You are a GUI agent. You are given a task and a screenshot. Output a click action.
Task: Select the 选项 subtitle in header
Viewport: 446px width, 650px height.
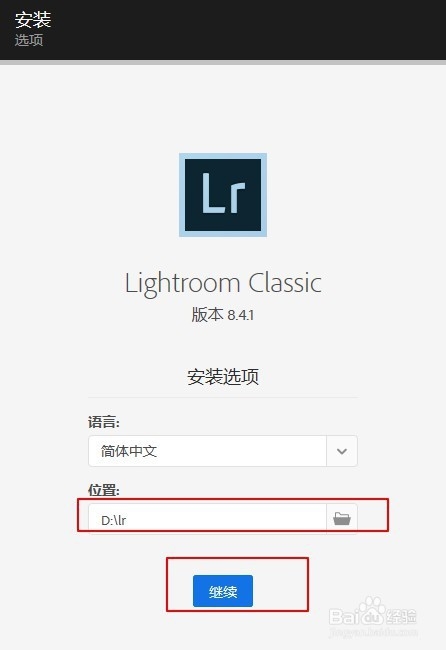pos(29,40)
